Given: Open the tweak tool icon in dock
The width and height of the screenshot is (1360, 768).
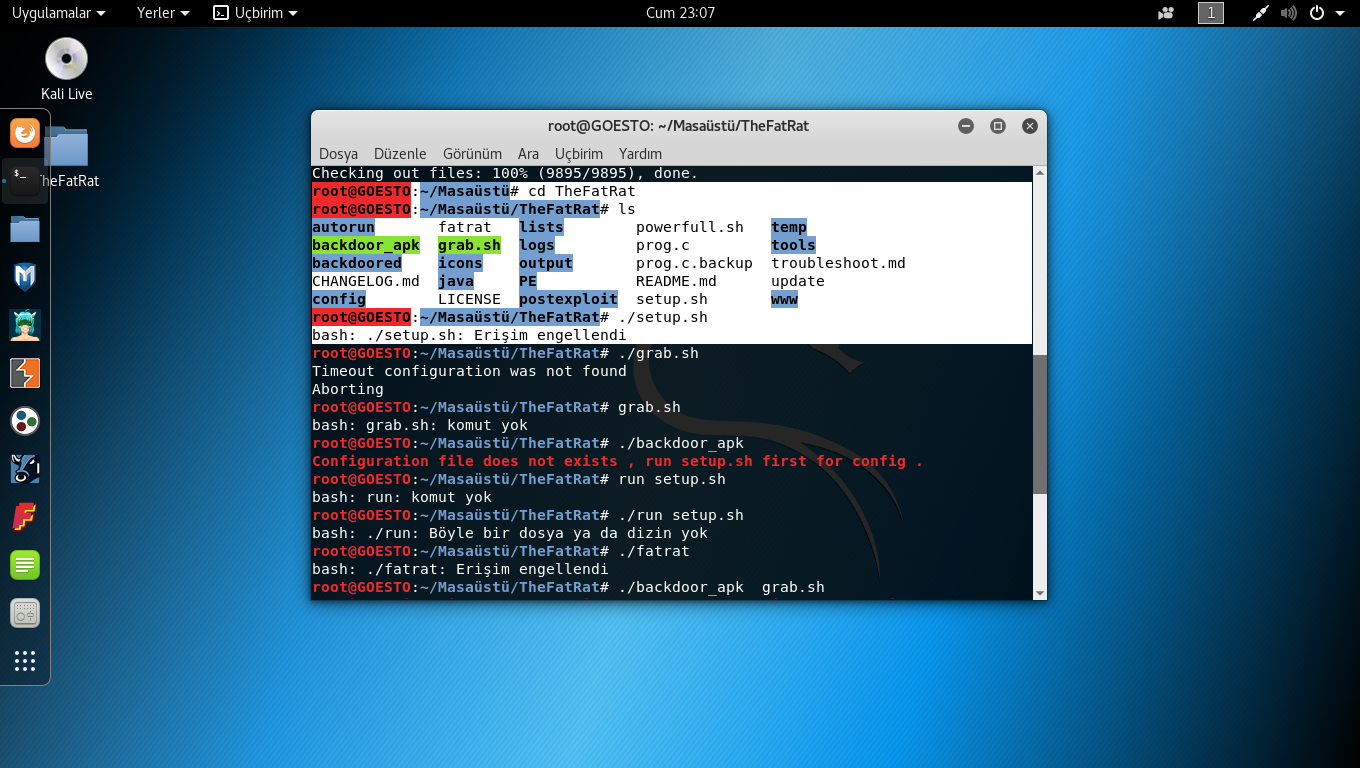Looking at the screenshot, I should click(x=25, y=613).
